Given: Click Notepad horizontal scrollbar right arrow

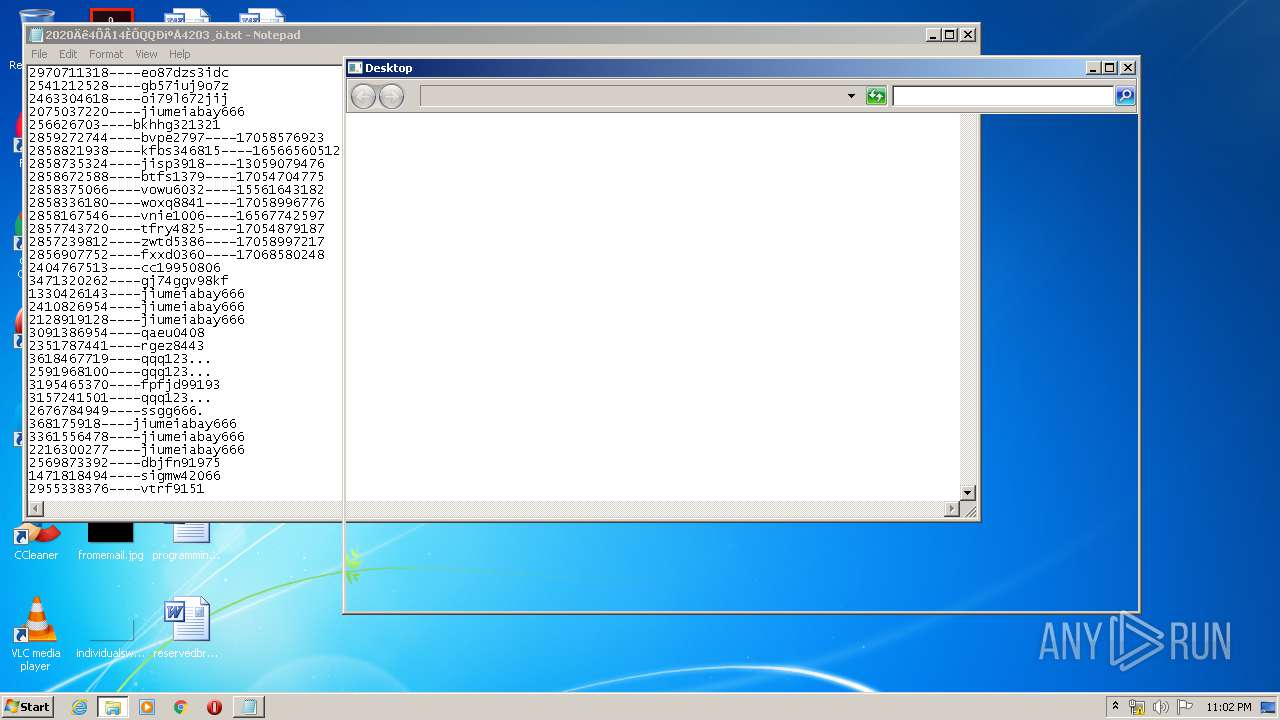Looking at the screenshot, I should click(x=951, y=509).
